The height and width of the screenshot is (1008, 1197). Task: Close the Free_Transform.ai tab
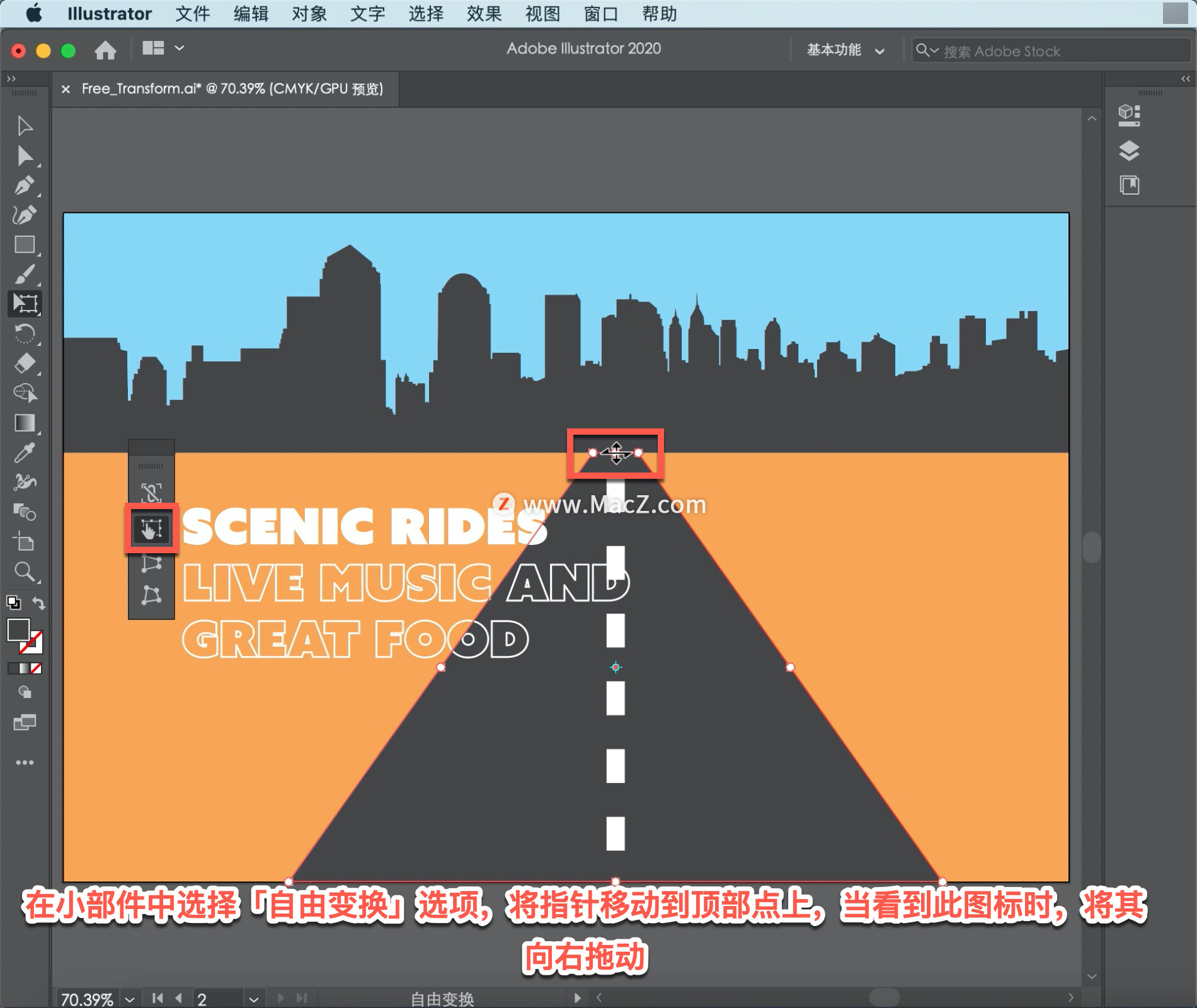pos(66,89)
